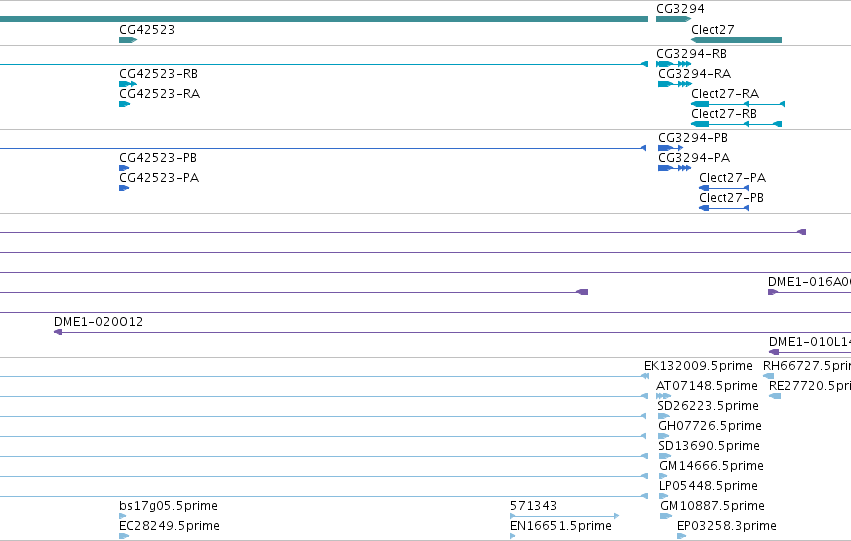Select clone label starting DME1-016A0

(809, 282)
